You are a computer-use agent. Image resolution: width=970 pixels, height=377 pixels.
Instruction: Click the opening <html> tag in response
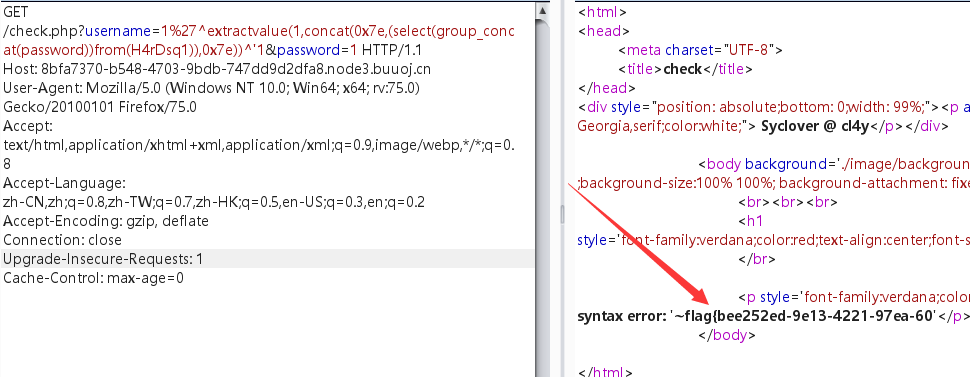[603, 12]
